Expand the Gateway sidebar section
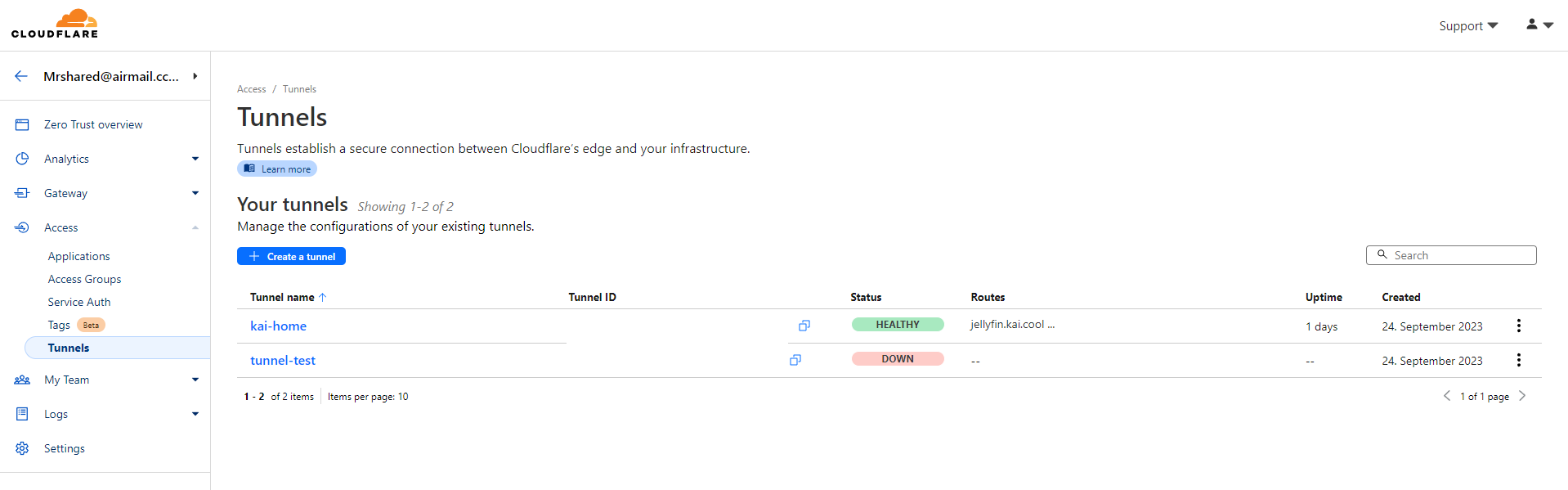Viewport: 1568px width, 490px height. pos(195,193)
